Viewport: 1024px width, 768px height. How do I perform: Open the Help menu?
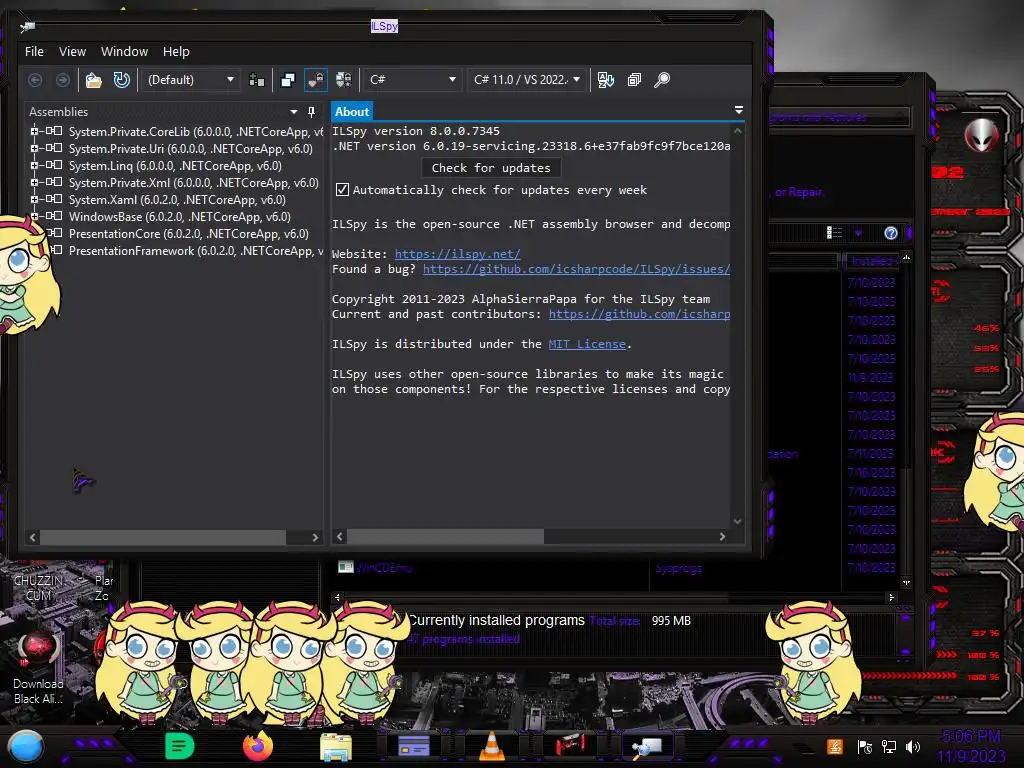click(x=176, y=52)
